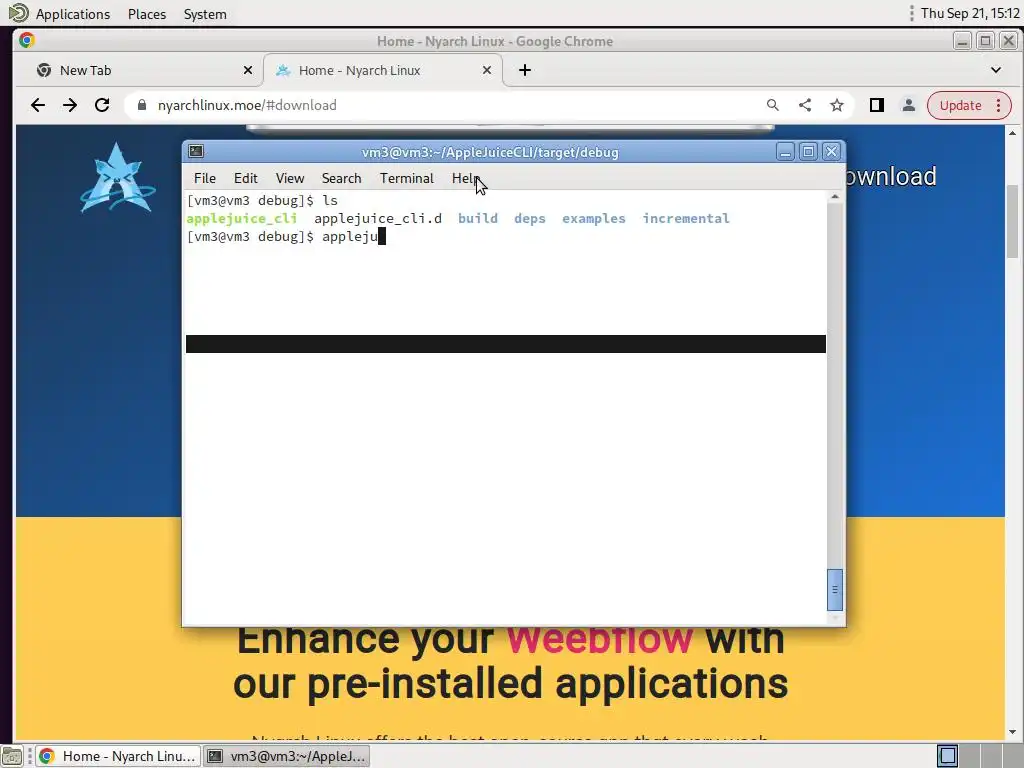This screenshot has height=768, width=1024.
Task: Click the examples directory name
Action: (x=594, y=218)
